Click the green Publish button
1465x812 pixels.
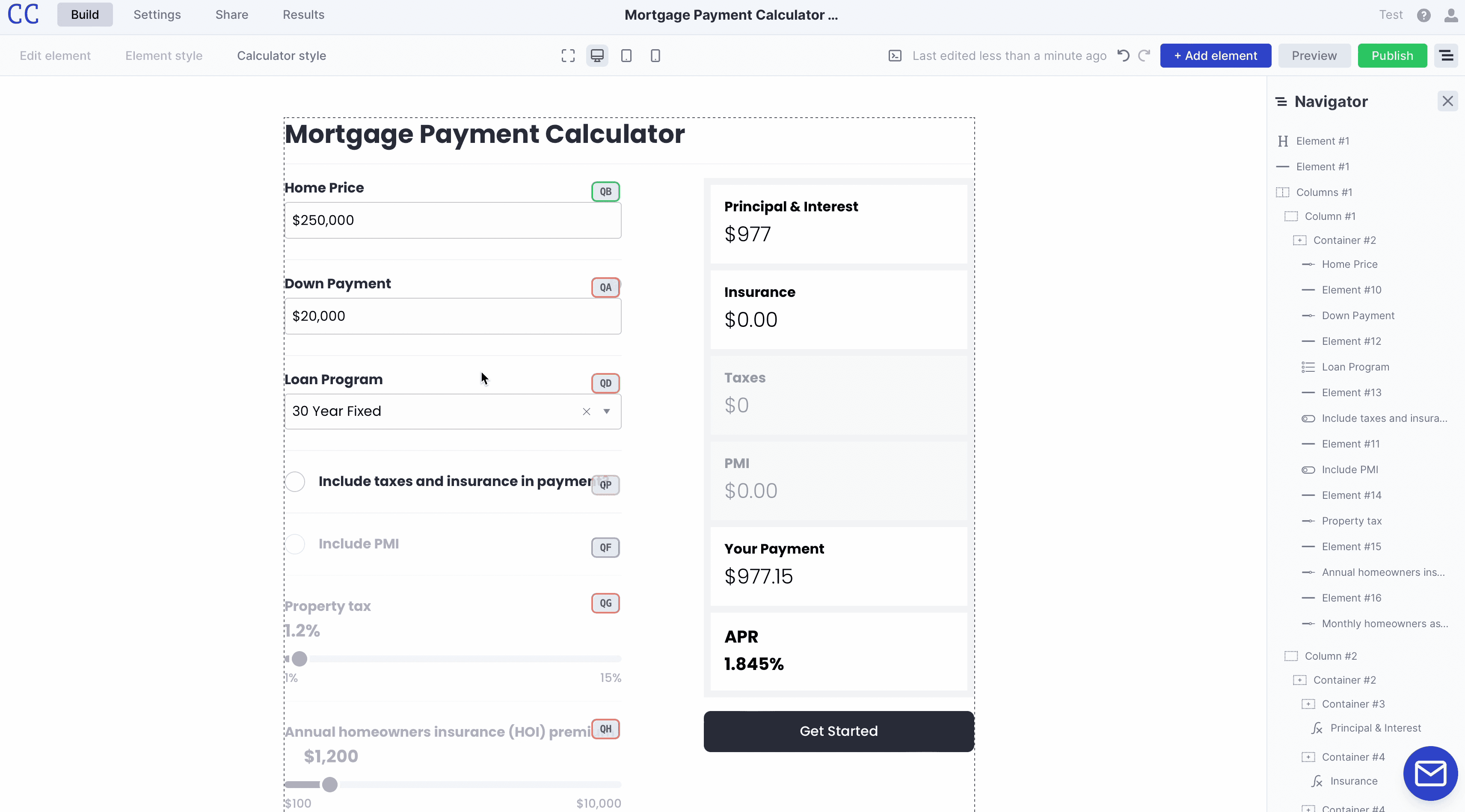pos(1392,56)
